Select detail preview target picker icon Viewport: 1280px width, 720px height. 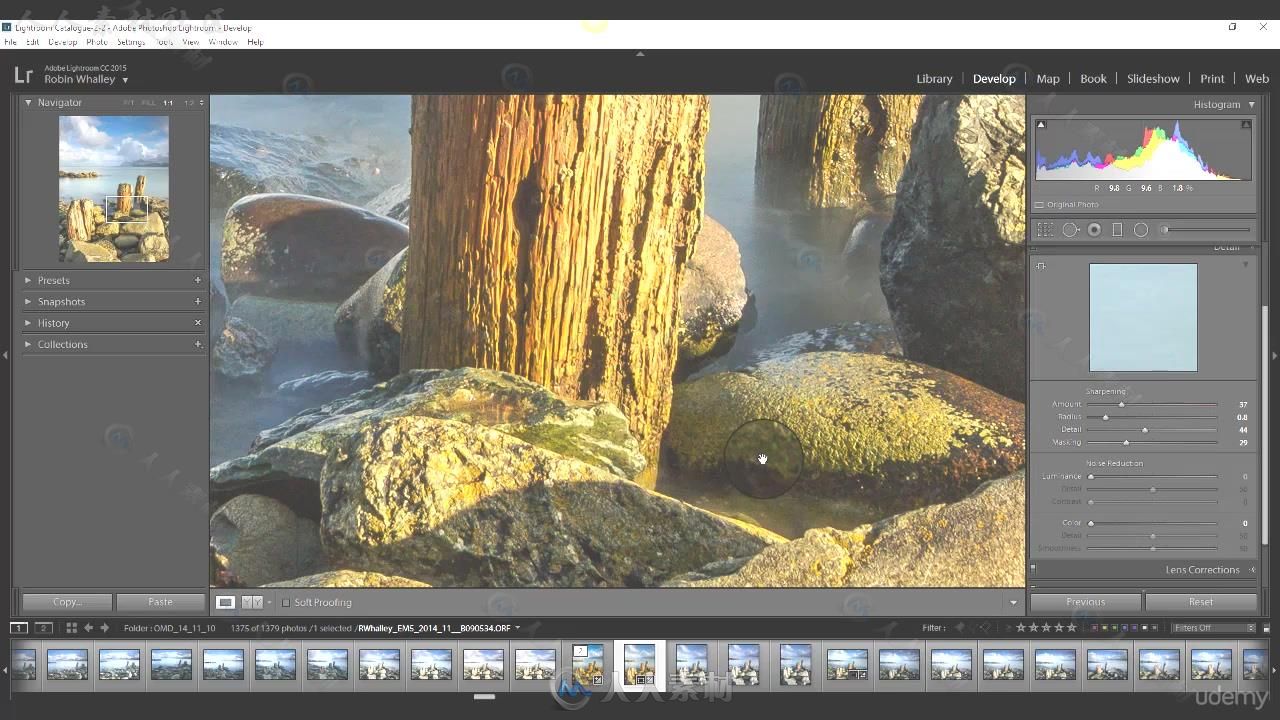pos(1041,266)
